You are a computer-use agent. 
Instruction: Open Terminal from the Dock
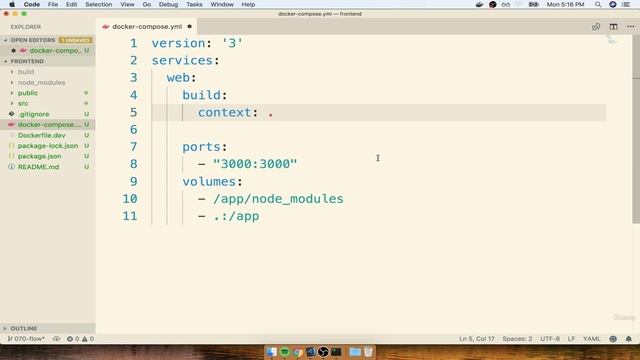336,351
